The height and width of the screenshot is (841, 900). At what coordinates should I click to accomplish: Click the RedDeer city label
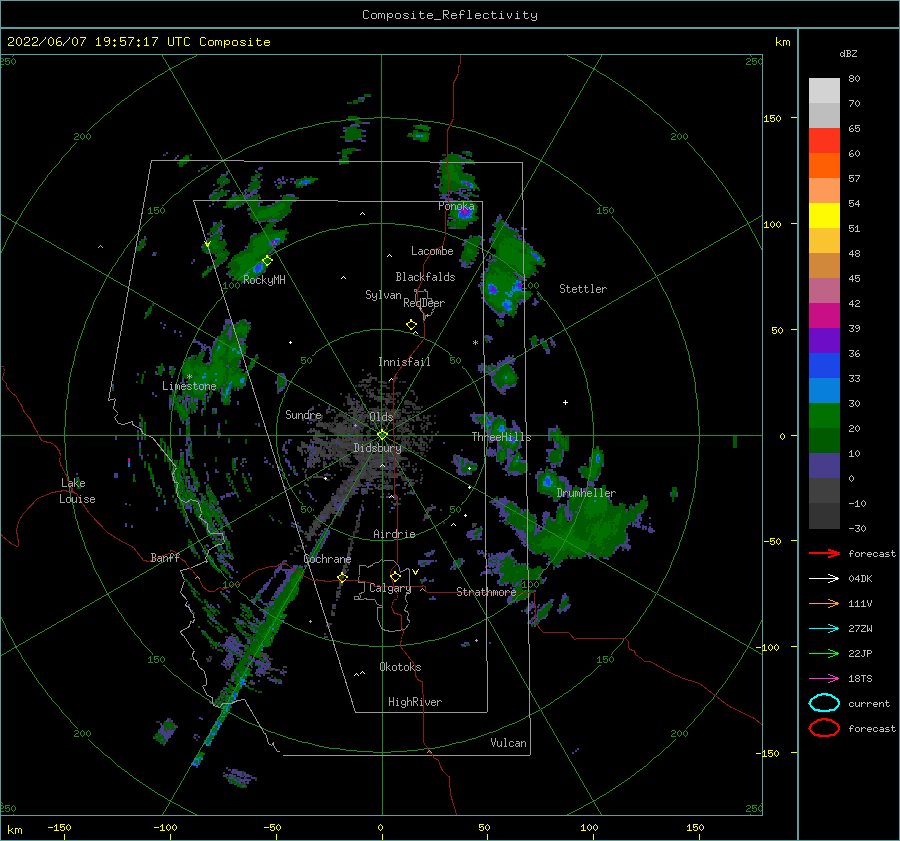[424, 303]
